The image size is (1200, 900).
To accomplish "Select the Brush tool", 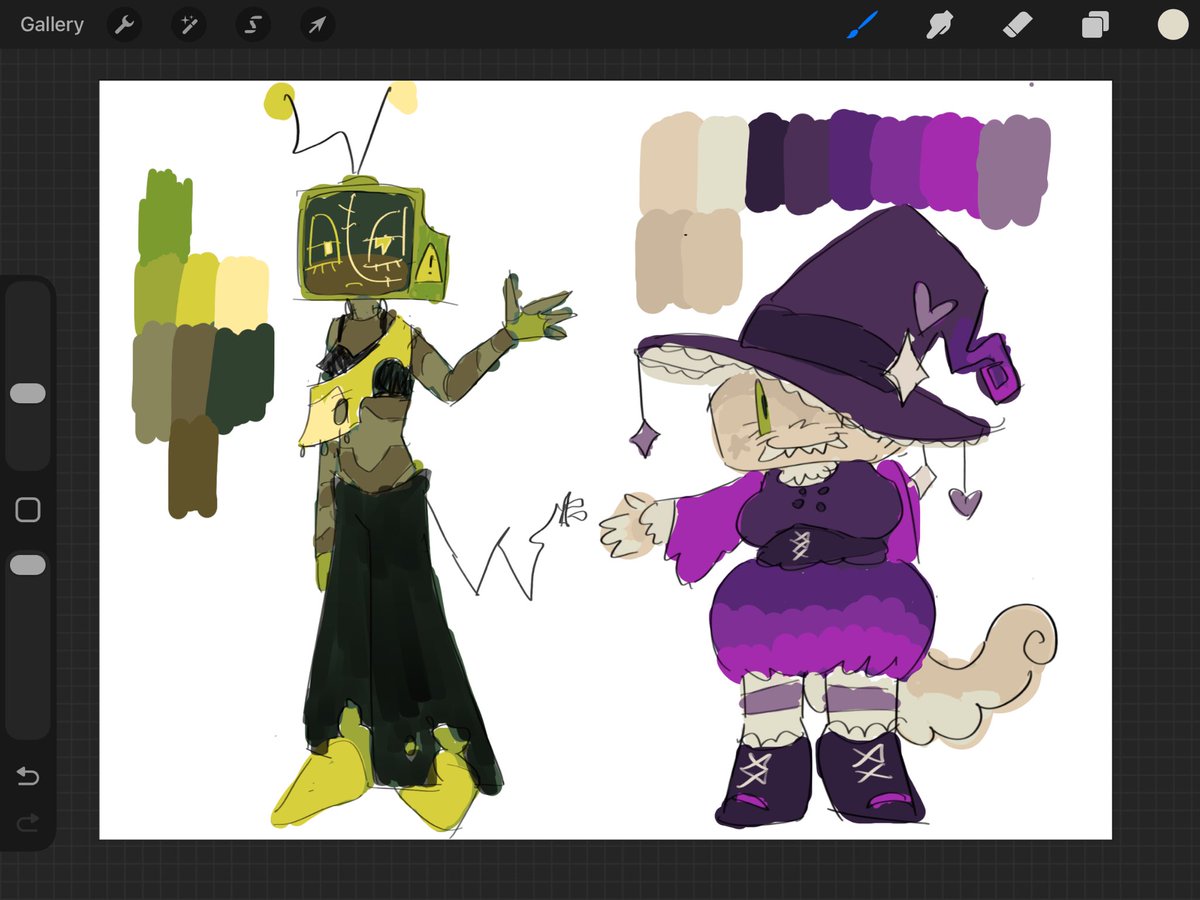I will (861, 25).
